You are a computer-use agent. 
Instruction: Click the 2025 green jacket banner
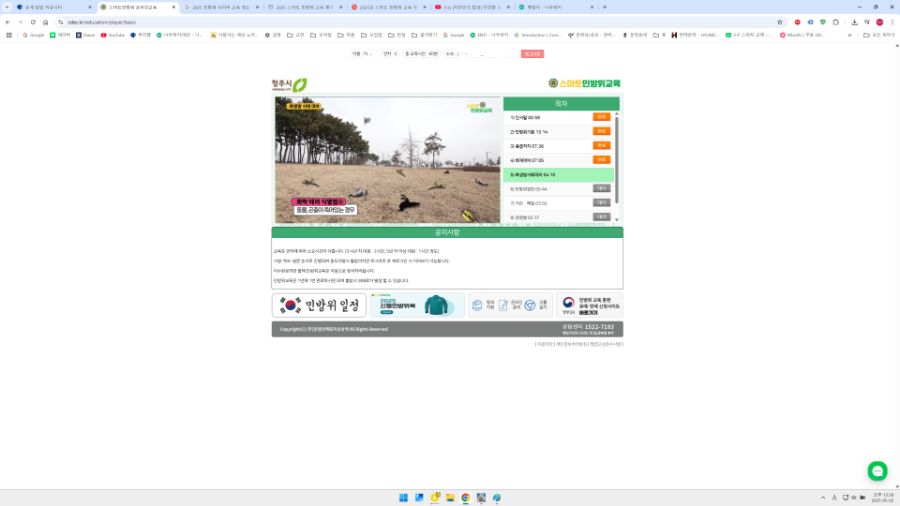pyautogui.click(x=416, y=305)
